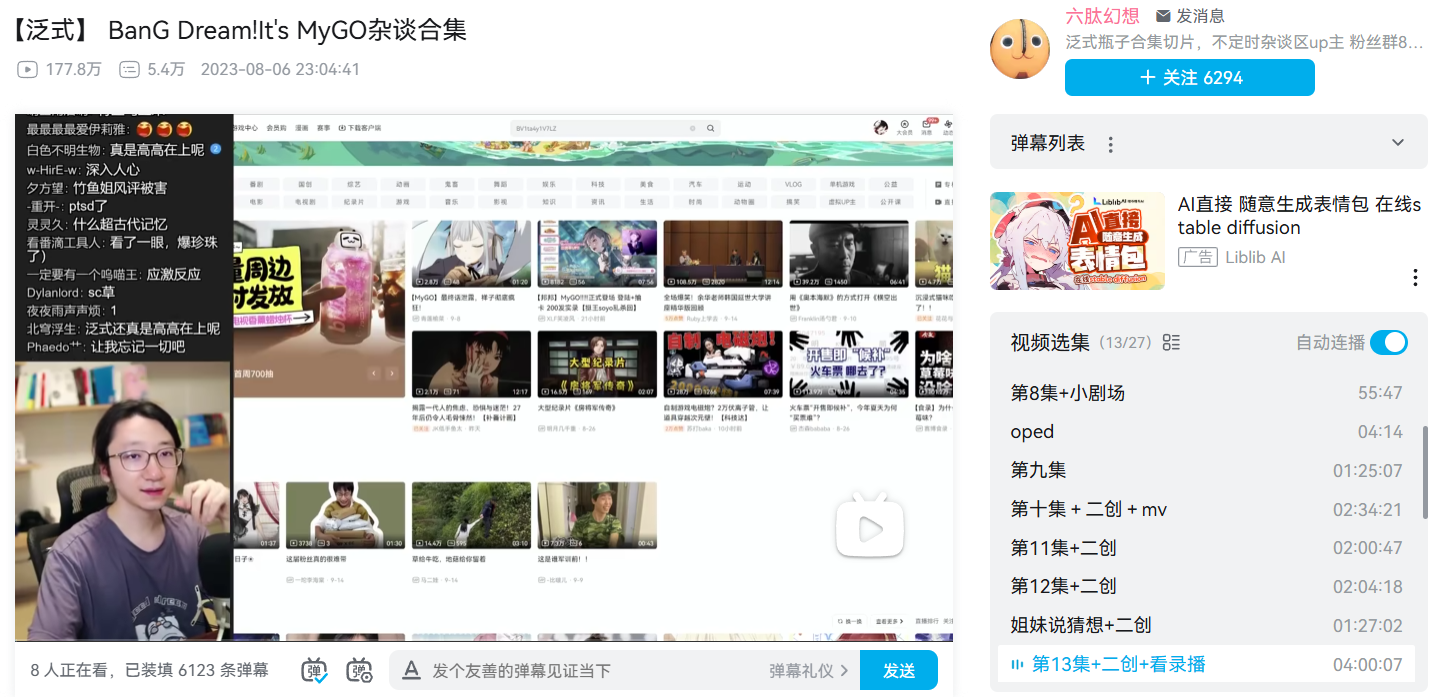Play the oped episode
Screen dimensions: 1438x697
coord(1206,432)
